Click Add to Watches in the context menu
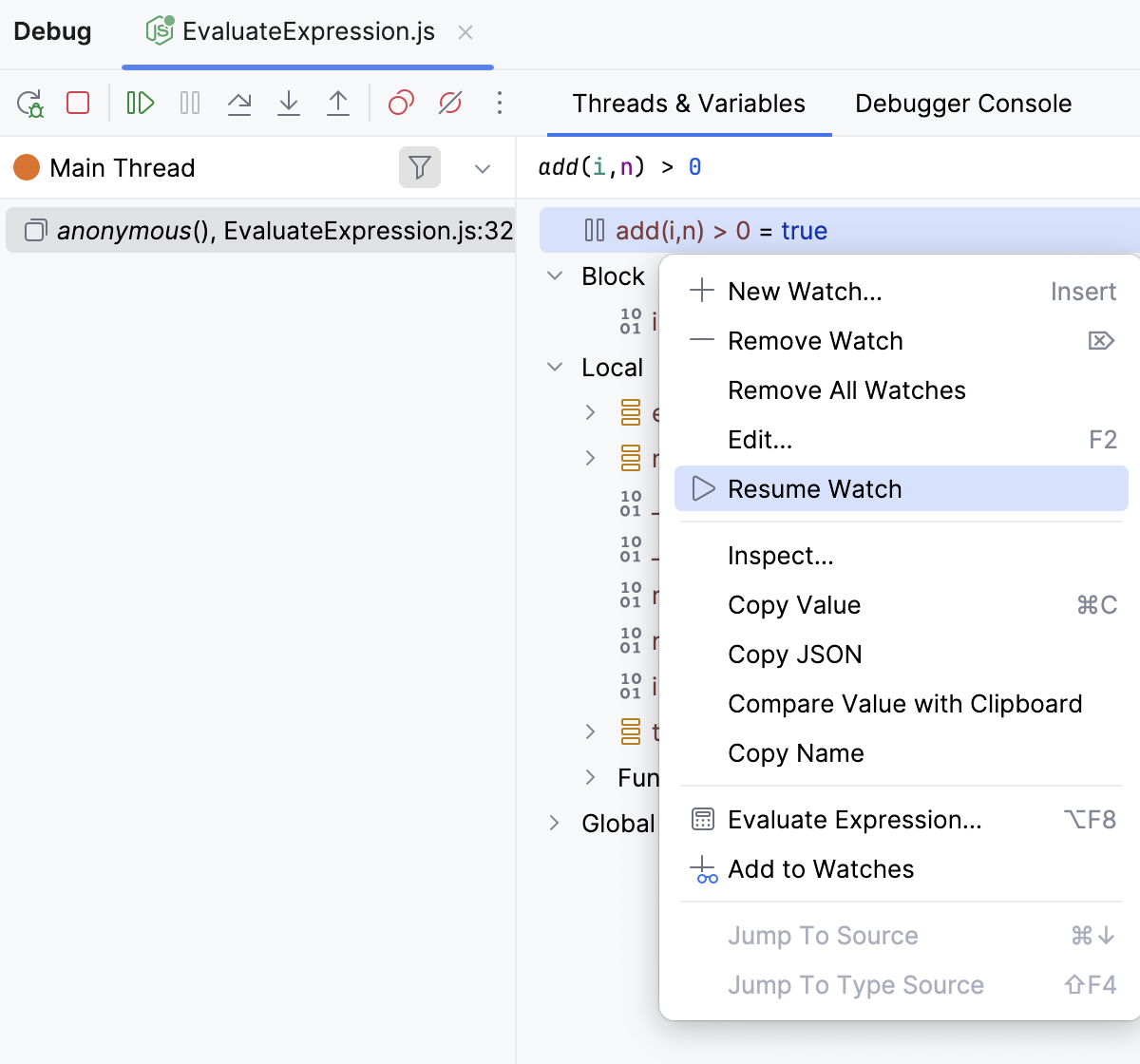The height and width of the screenshot is (1064, 1140). tap(820, 869)
